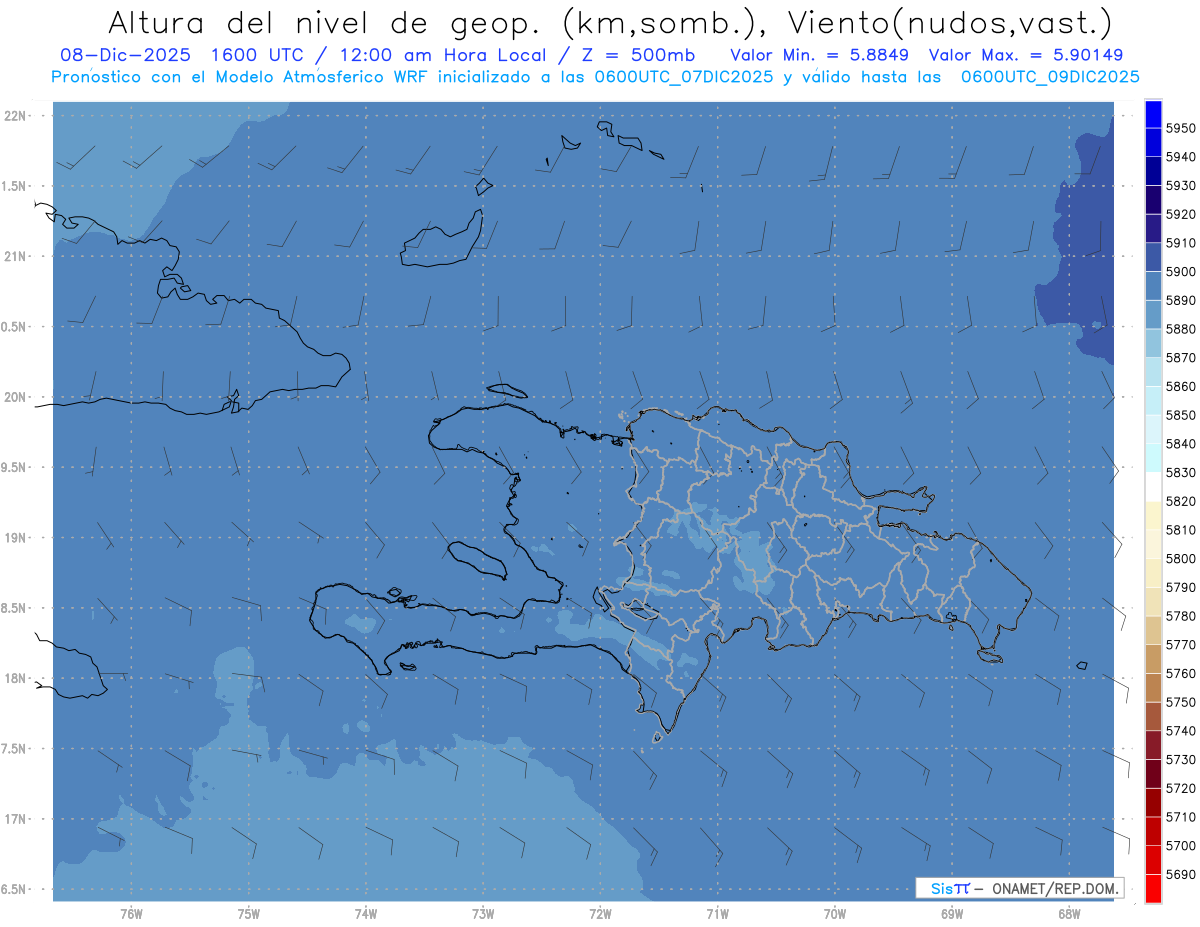Click the red swatch below 5690
Screen dimensions: 1200x927
[x=1152, y=888]
